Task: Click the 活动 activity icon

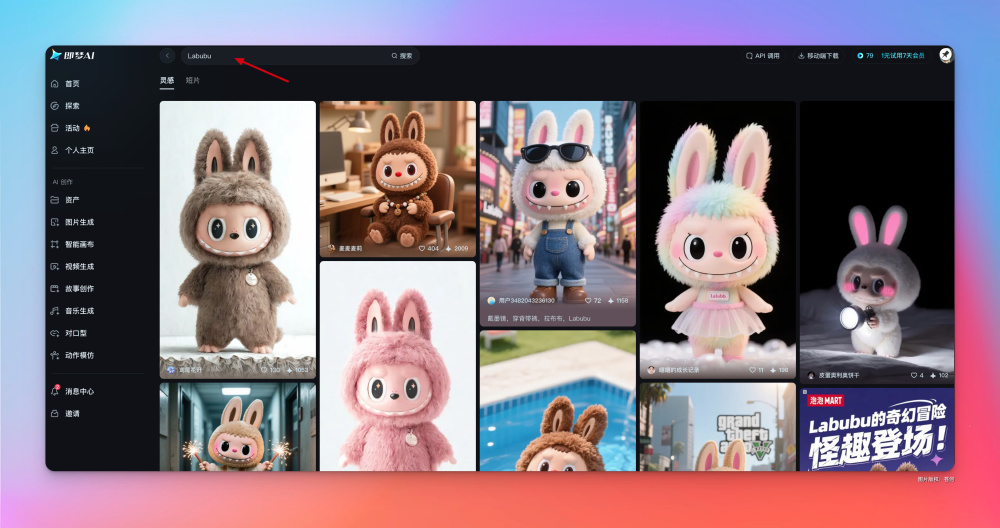Action: (x=55, y=128)
